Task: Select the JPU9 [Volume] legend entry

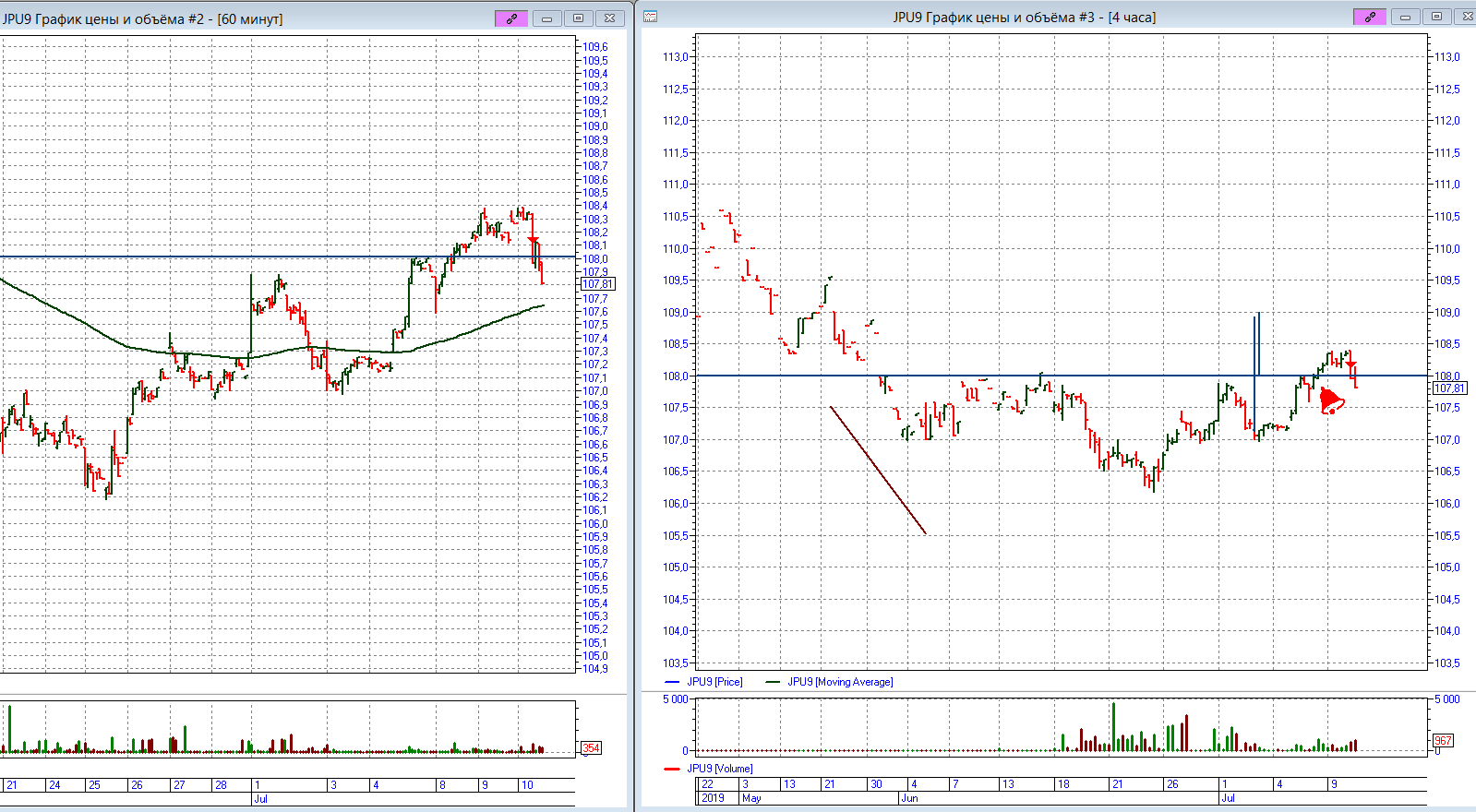Action: (719, 769)
